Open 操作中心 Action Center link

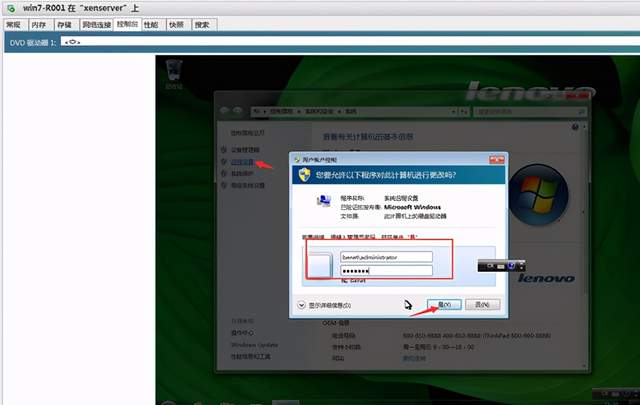coord(242,333)
